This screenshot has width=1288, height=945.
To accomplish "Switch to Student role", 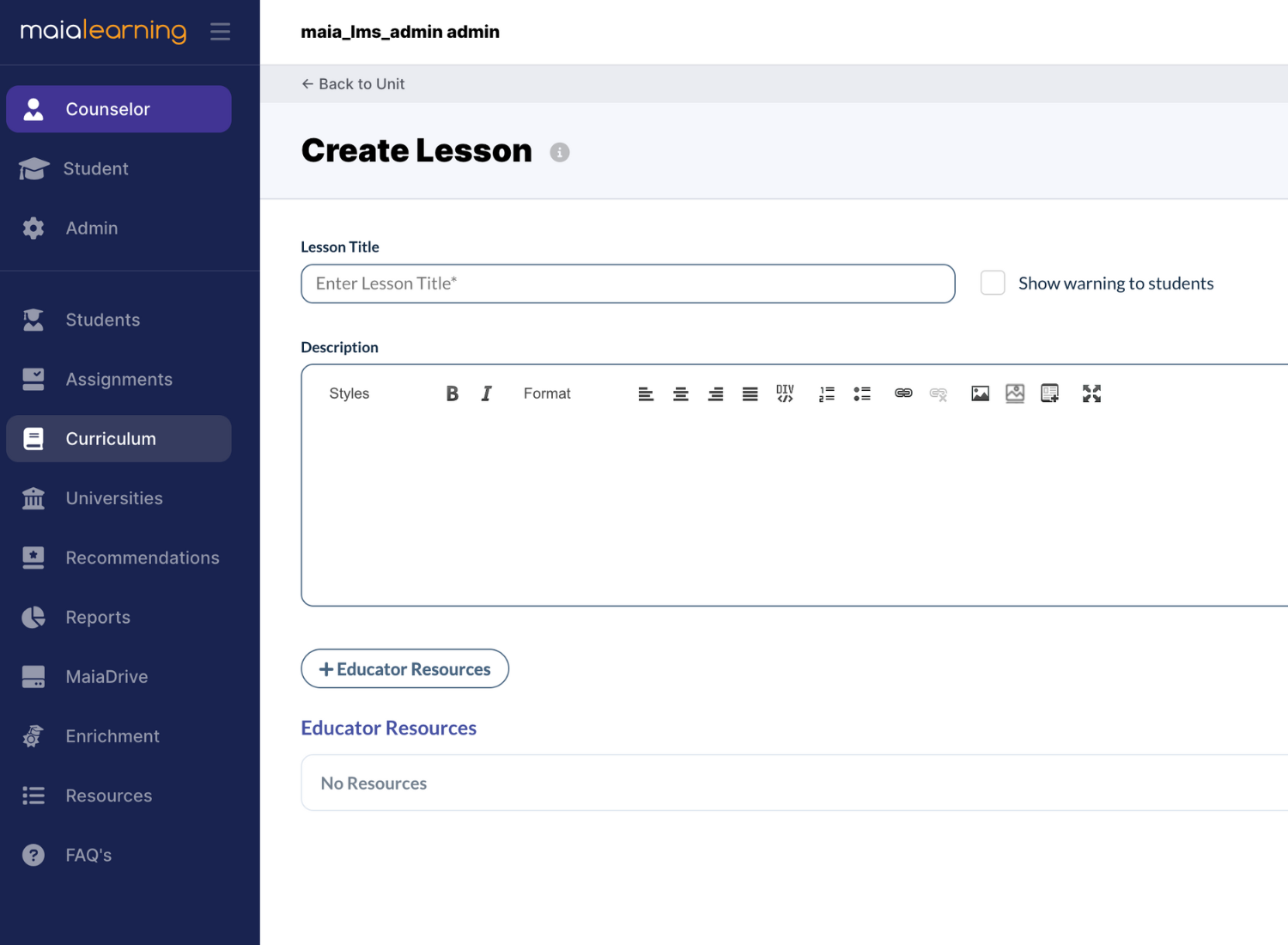I will coord(95,169).
